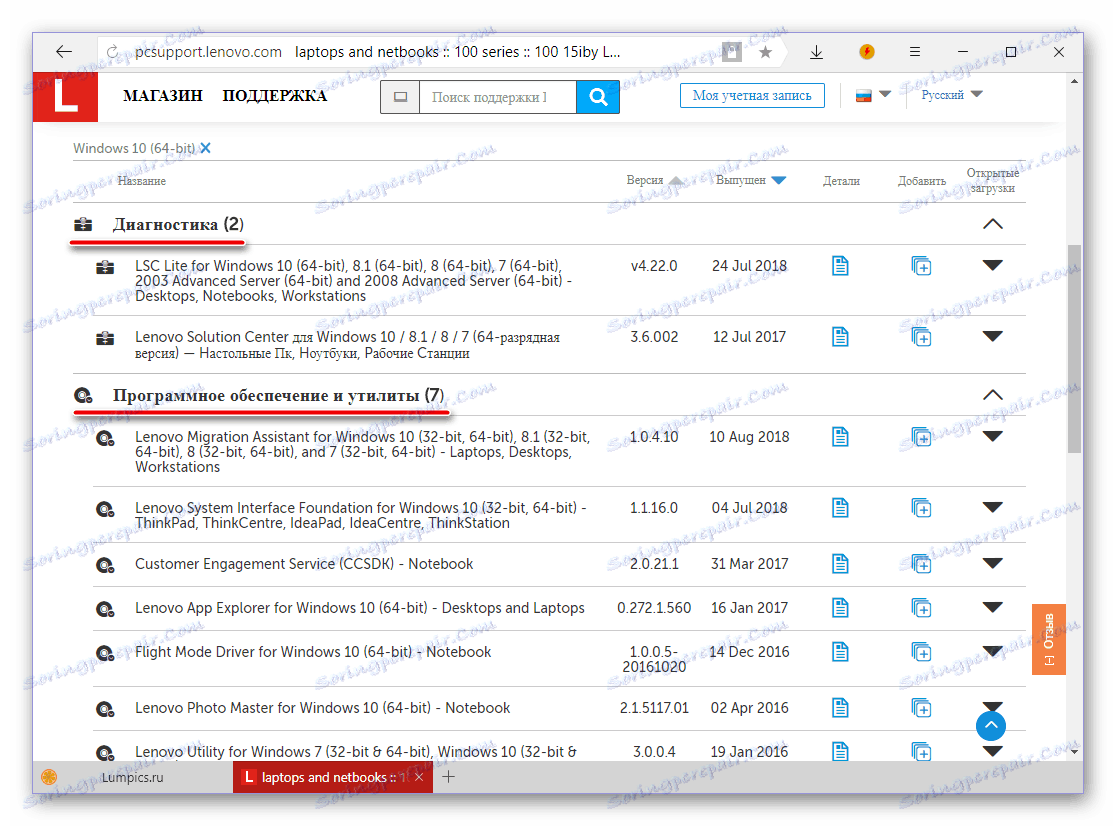Add Lenovo Solution Center to list
Screen dimensions: 1116x826
(921, 337)
